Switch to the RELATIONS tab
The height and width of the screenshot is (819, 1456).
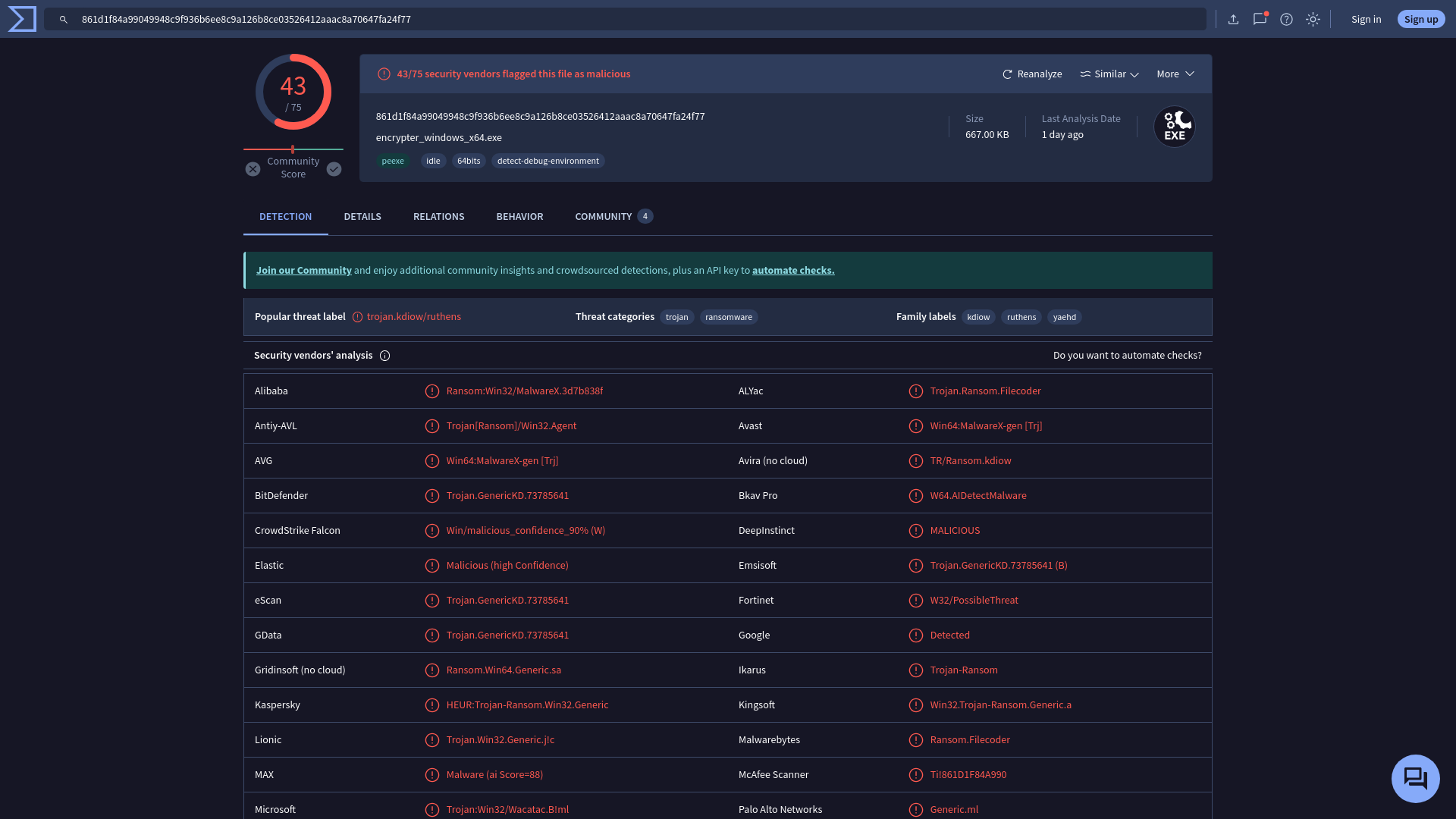[x=438, y=217]
